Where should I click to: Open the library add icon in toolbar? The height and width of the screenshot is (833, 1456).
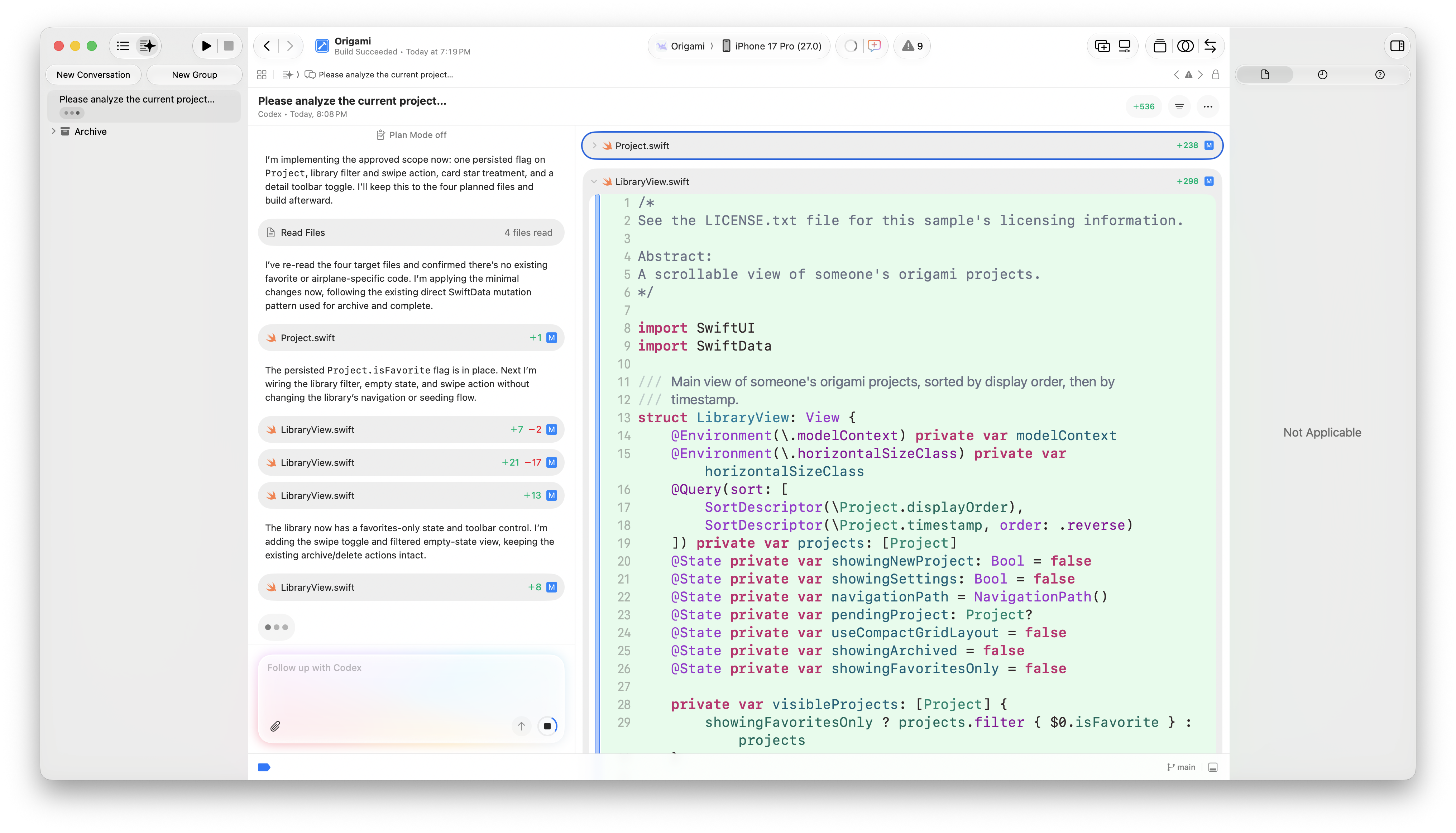click(x=1102, y=46)
